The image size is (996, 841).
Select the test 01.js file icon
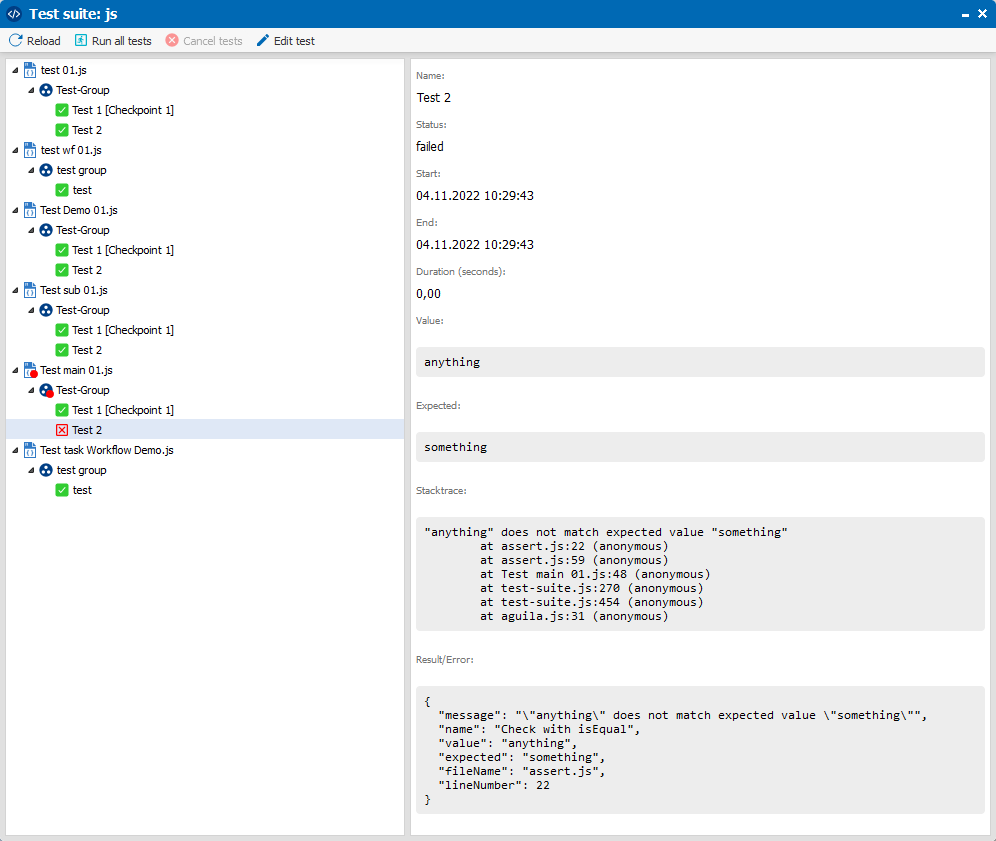point(30,70)
